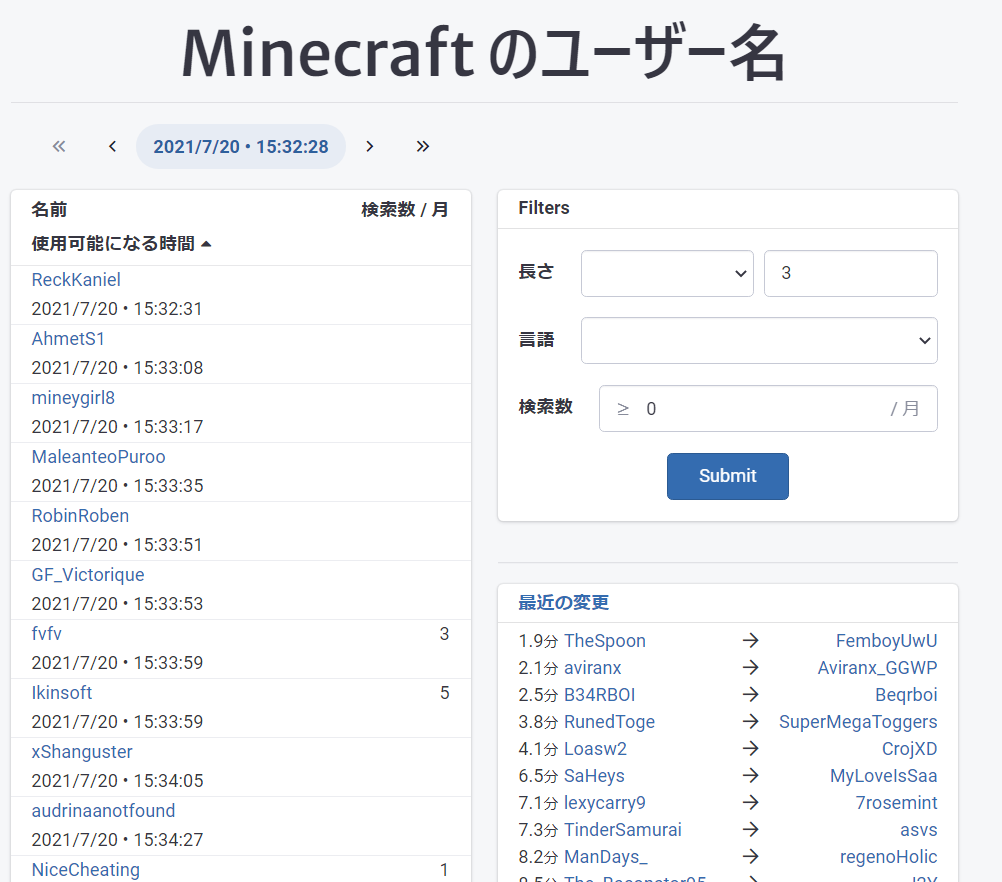Jump to last with double-right arrow
This screenshot has width=1002, height=882.
tap(422, 146)
